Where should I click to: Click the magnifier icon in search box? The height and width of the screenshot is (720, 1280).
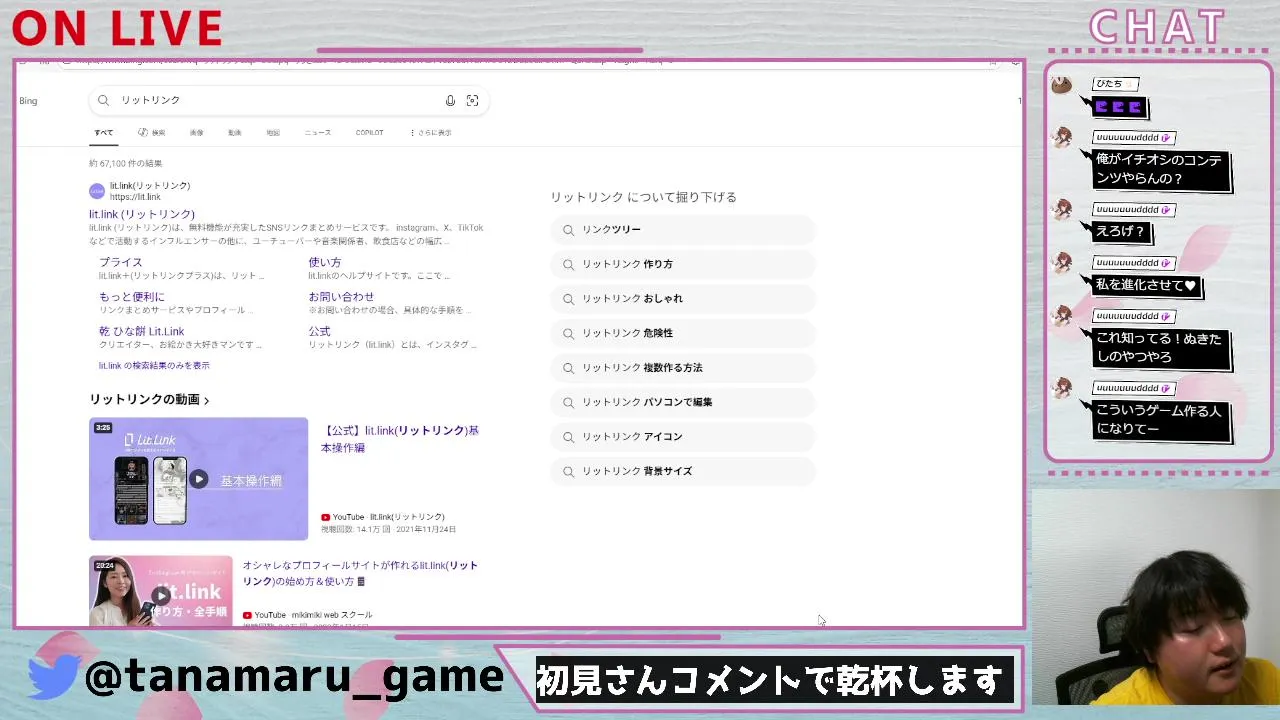point(103,100)
